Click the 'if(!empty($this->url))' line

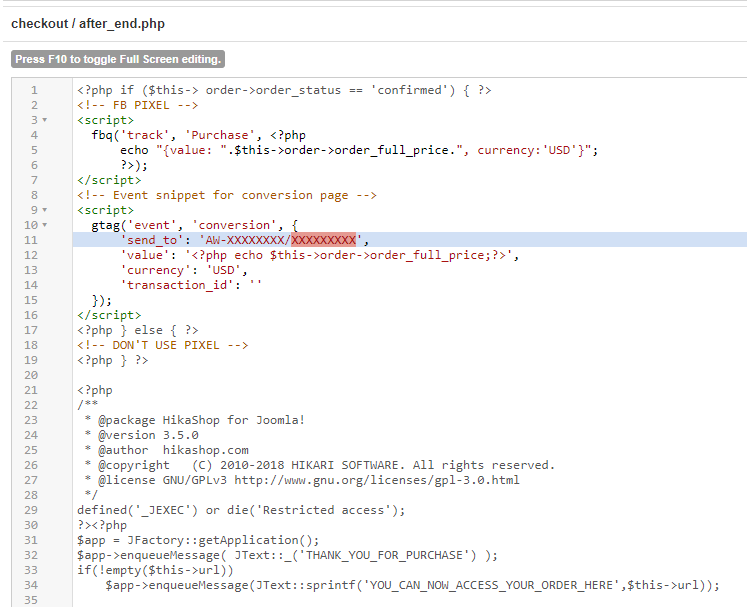155,570
